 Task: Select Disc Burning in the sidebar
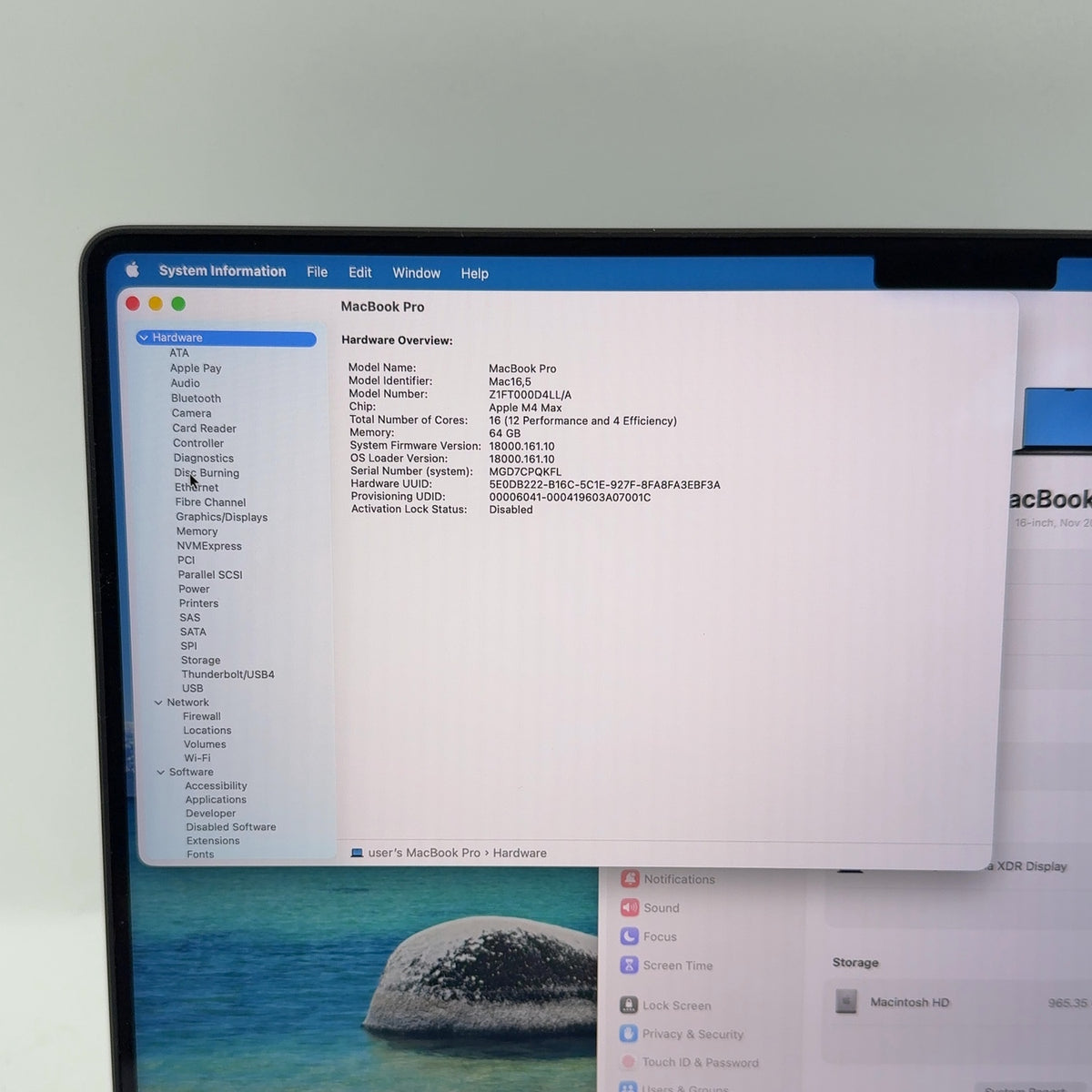point(207,473)
